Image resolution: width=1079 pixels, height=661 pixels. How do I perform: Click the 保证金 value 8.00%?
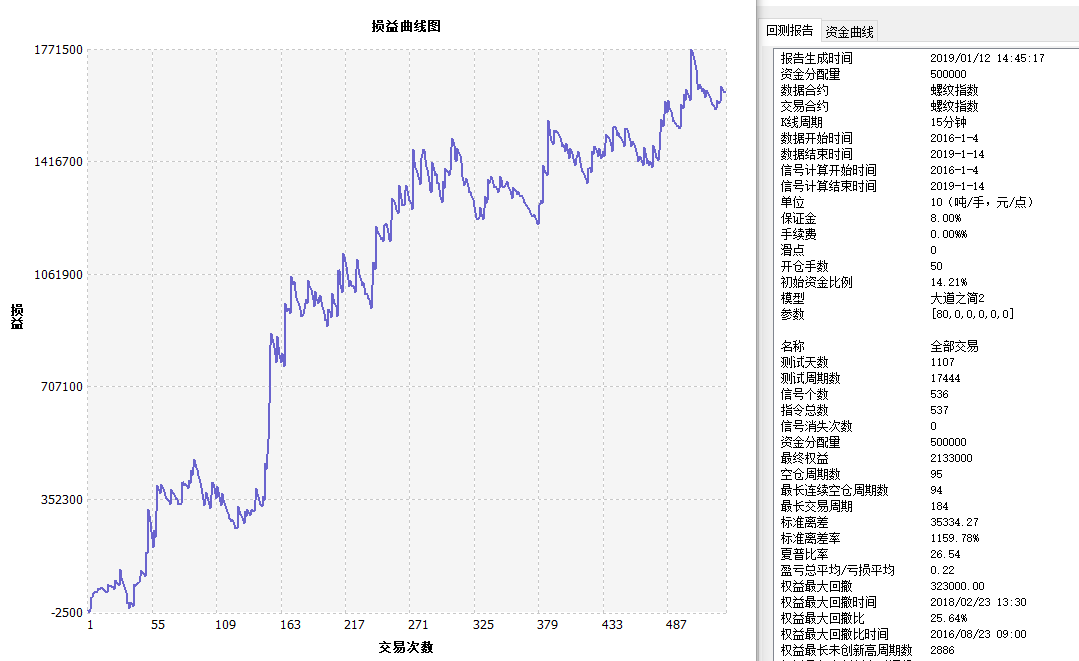coord(945,218)
